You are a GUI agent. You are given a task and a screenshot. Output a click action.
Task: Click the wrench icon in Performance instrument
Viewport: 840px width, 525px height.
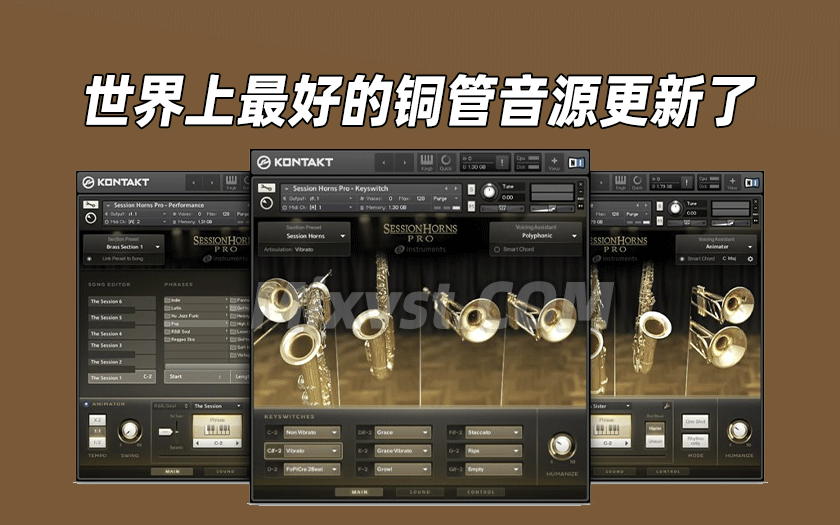click(91, 204)
